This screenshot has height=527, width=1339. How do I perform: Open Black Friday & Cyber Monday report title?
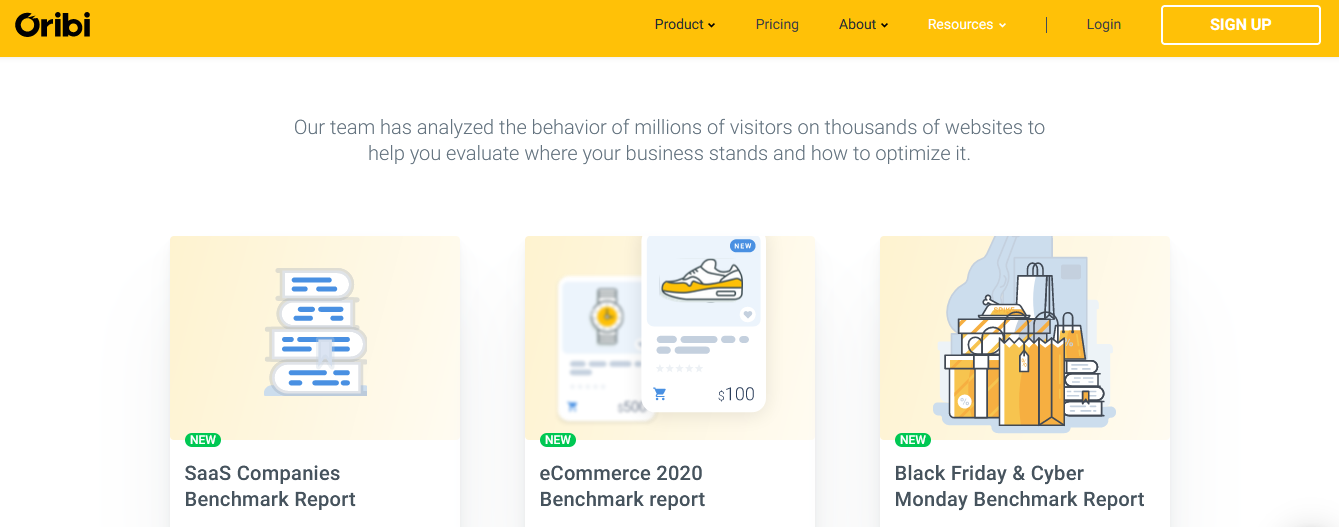pyautogui.click(x=1019, y=486)
